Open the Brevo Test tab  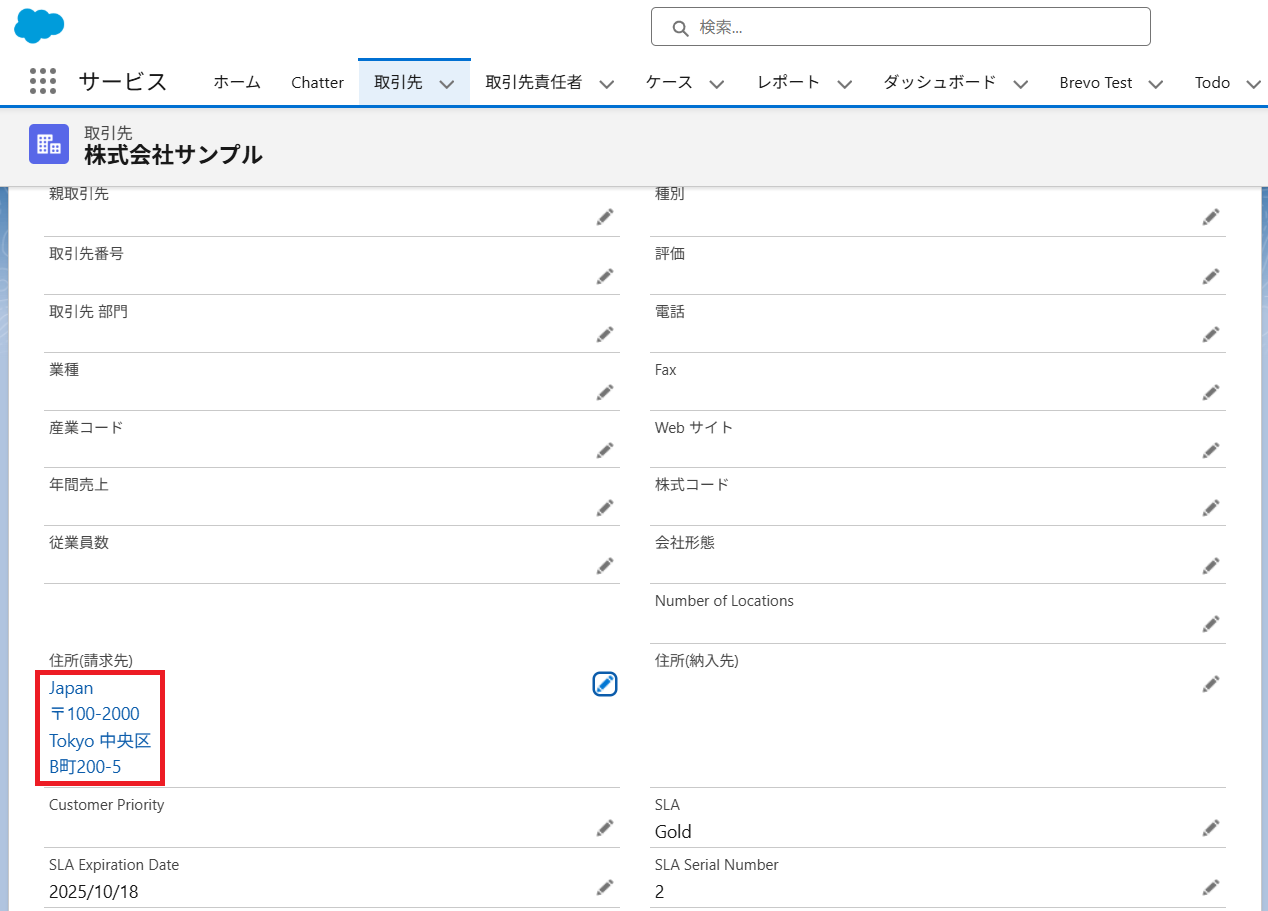tap(1095, 83)
